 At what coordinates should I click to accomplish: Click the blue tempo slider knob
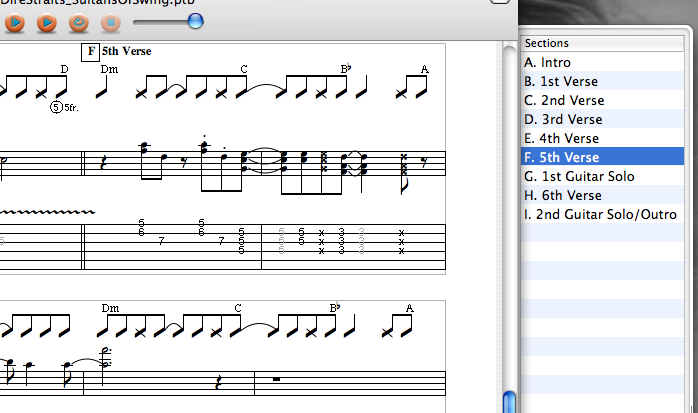pyautogui.click(x=195, y=21)
